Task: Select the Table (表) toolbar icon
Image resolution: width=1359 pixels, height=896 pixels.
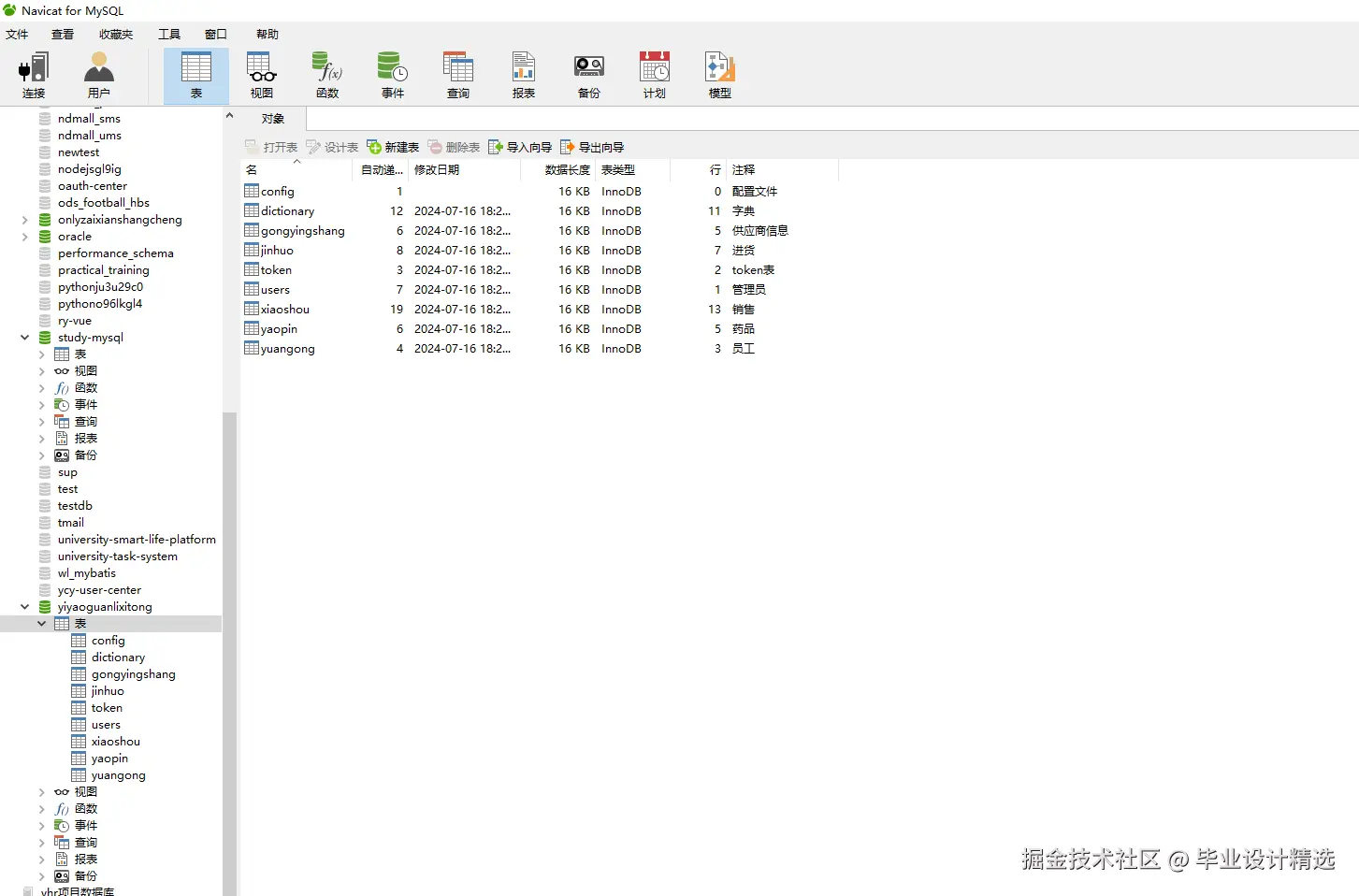Action: (196, 76)
